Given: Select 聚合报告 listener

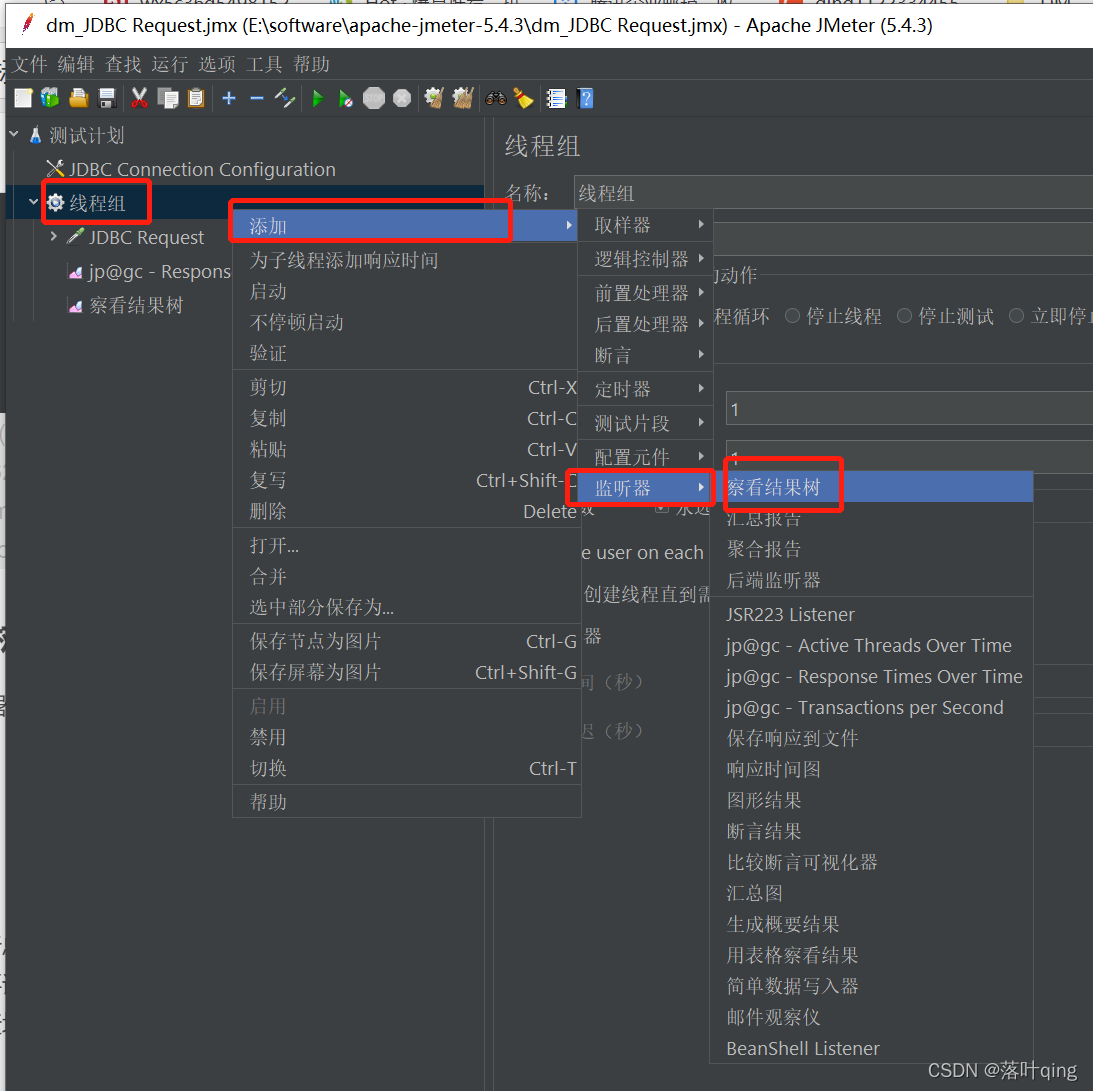Looking at the screenshot, I should click(x=871, y=549).
